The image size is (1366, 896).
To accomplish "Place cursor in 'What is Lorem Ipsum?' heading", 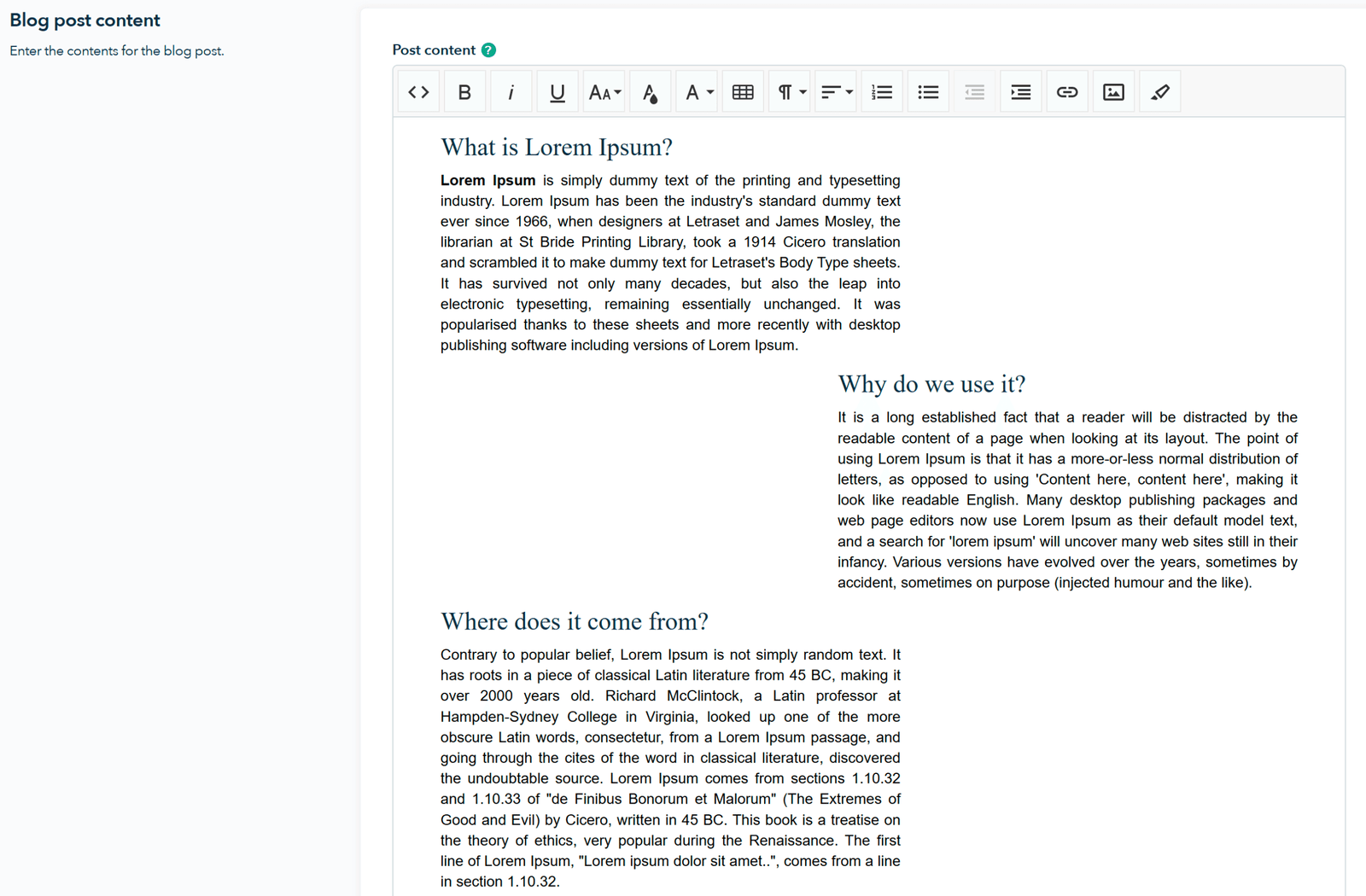I will (x=557, y=148).
